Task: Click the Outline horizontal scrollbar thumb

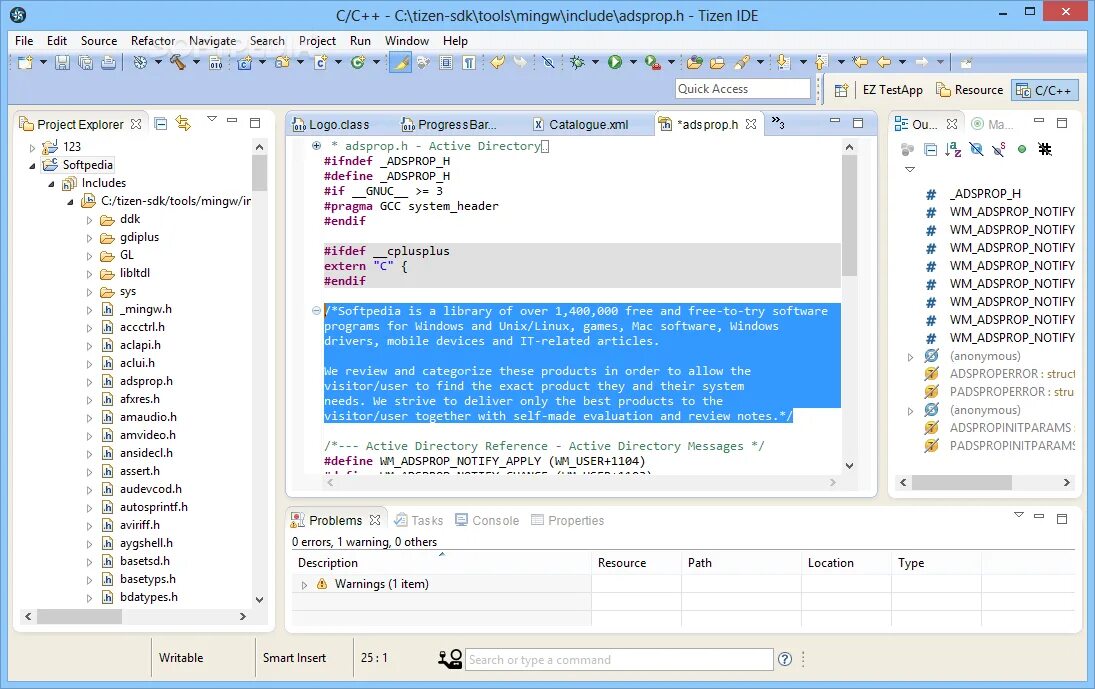Action: pos(962,482)
